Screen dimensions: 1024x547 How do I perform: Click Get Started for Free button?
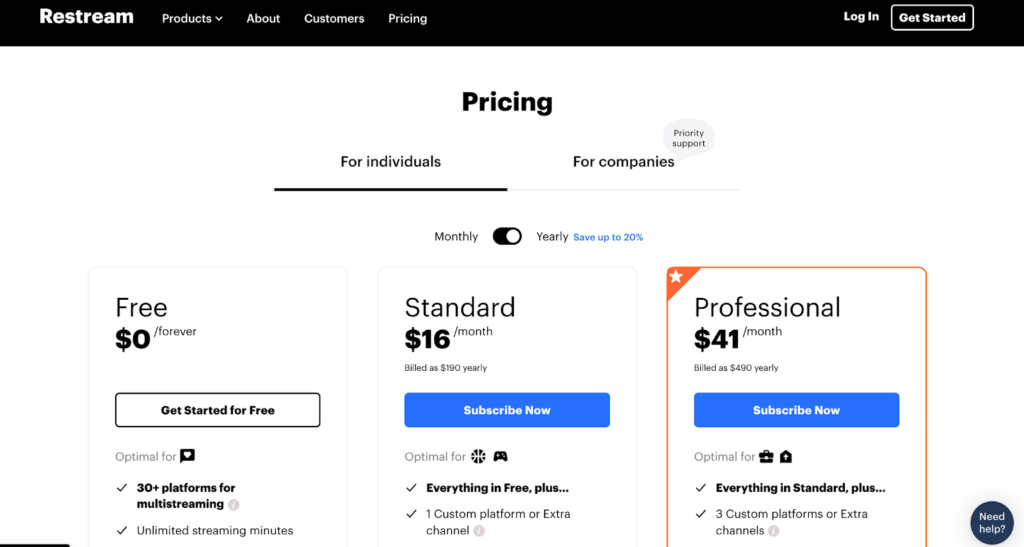click(x=217, y=410)
